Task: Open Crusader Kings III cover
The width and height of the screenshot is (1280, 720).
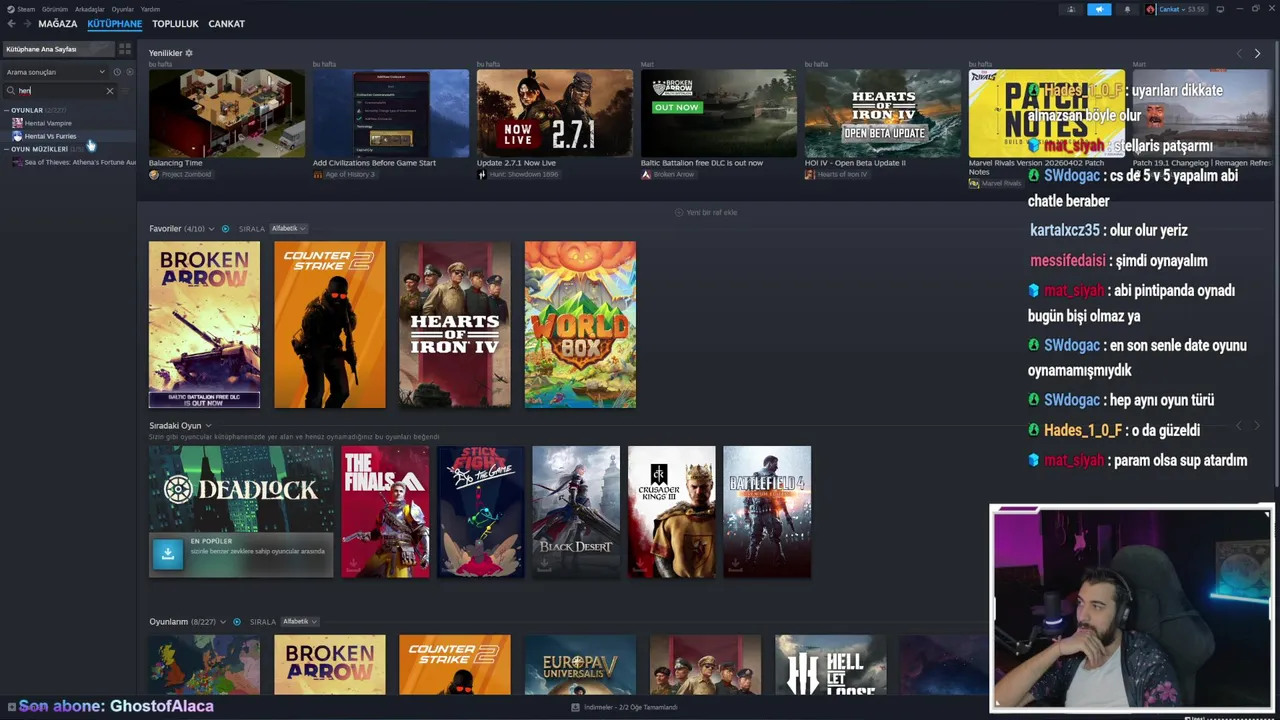Action: [x=672, y=512]
